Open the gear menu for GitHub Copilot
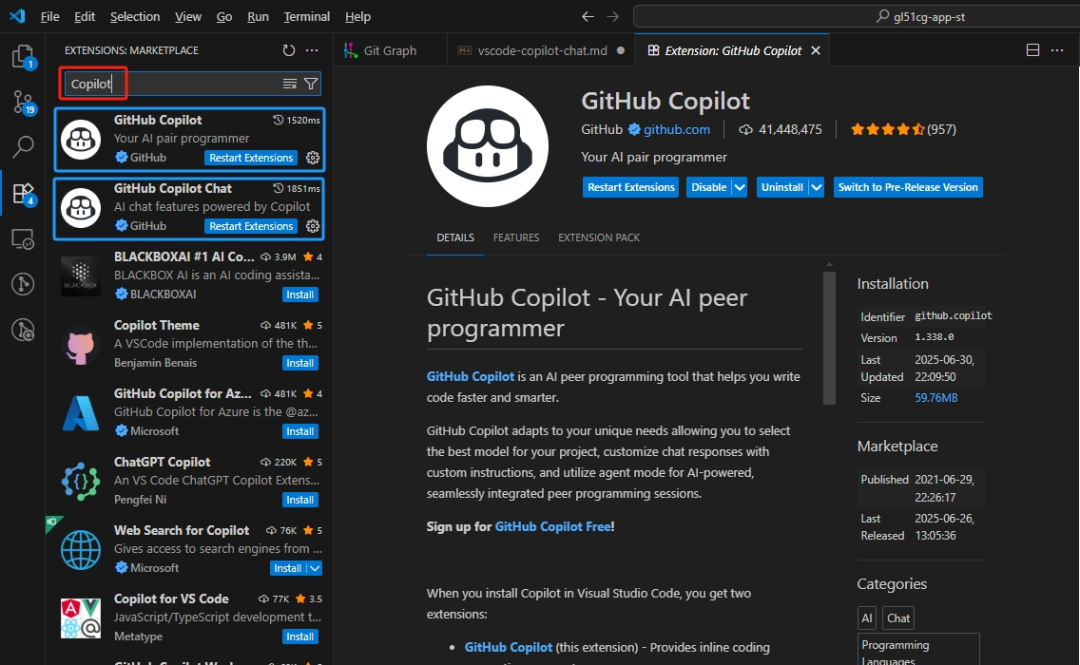Screen dimensions: 1080x665 (313, 158)
